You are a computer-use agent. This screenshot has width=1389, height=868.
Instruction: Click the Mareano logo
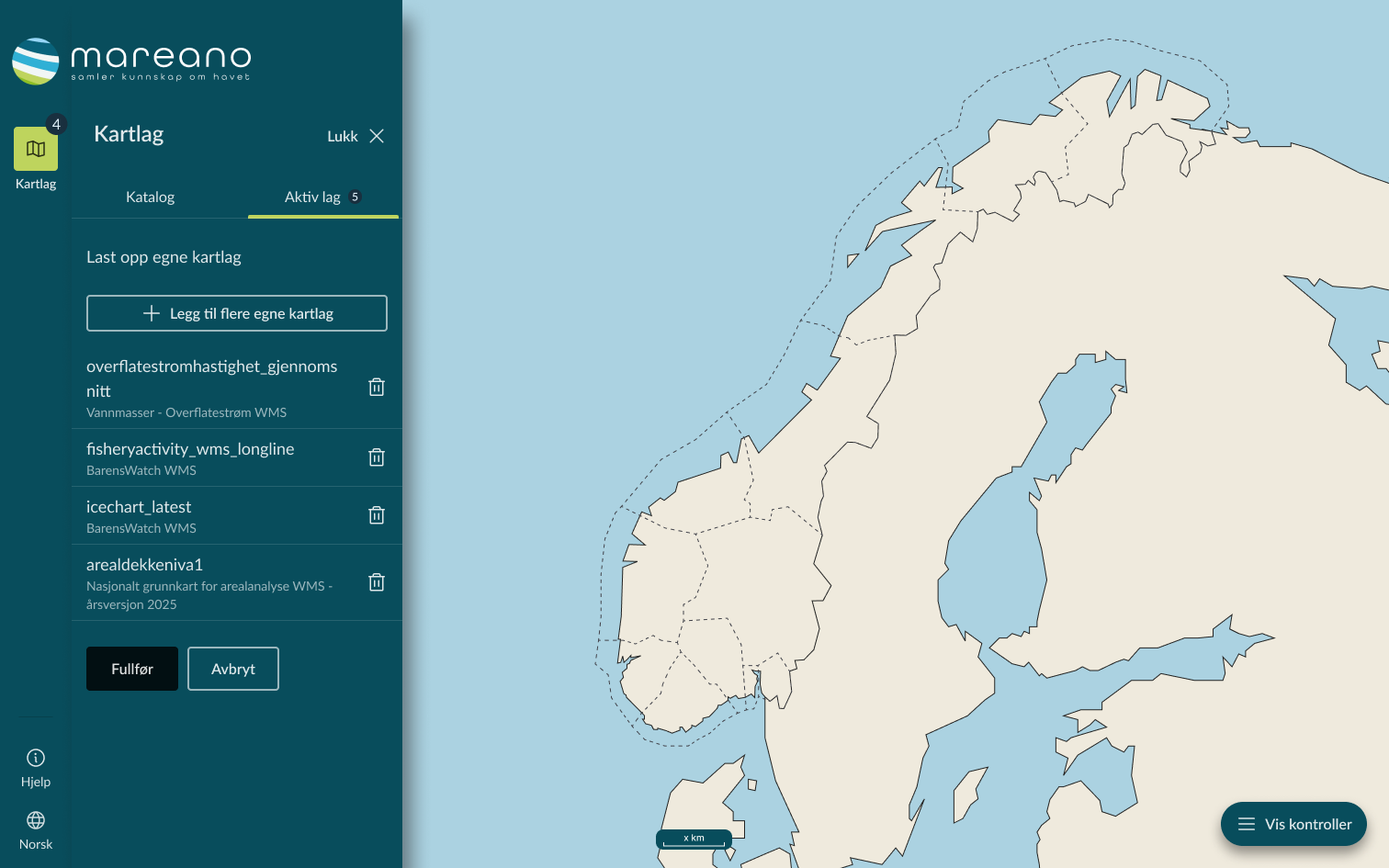131,62
